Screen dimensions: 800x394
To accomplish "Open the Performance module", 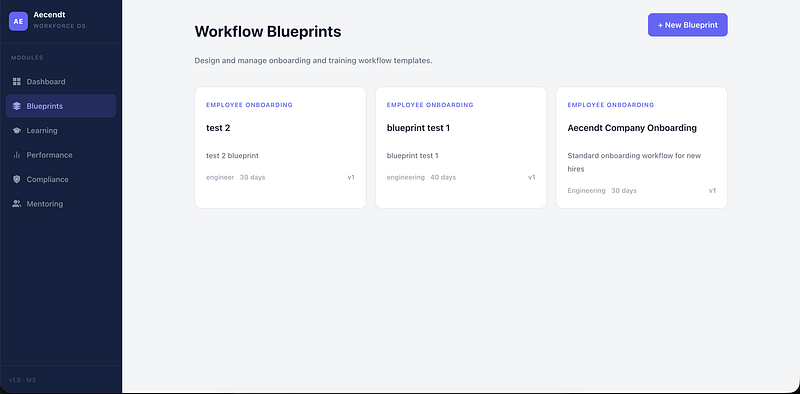I will [61, 155].
